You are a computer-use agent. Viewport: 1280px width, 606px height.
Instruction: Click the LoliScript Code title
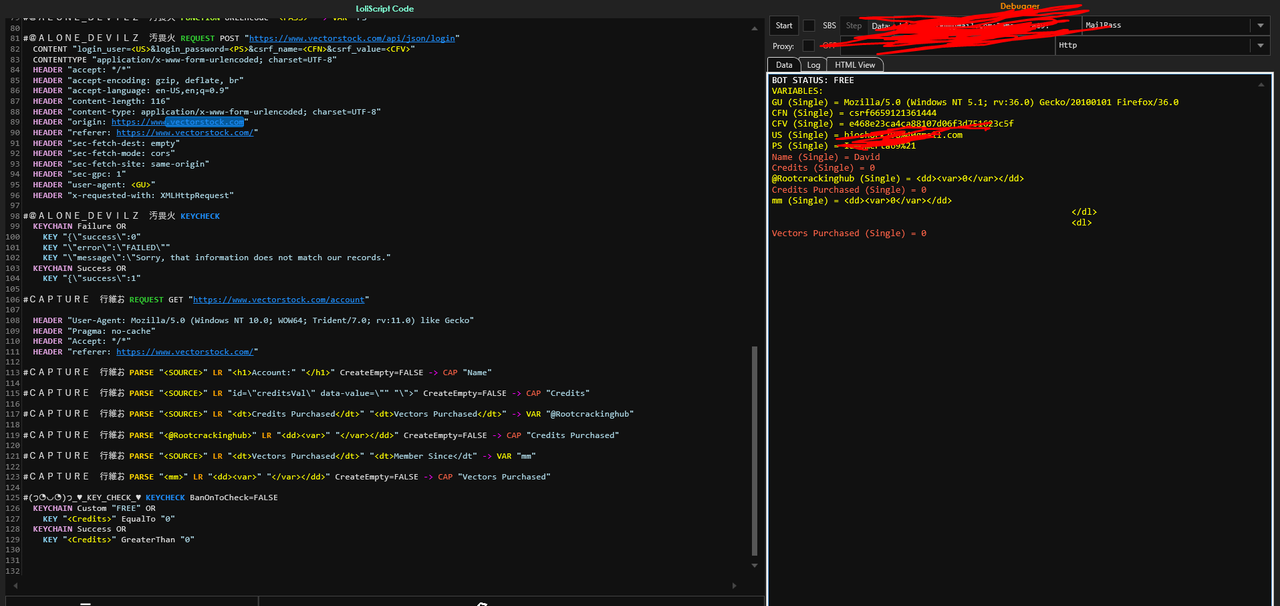coord(385,8)
